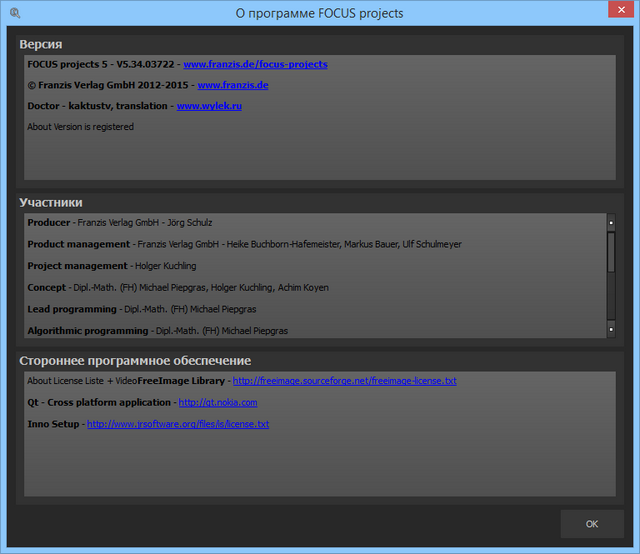Click the window title 'О программе FOCUS projects'
Screen dimensions: 640x554
319,13
